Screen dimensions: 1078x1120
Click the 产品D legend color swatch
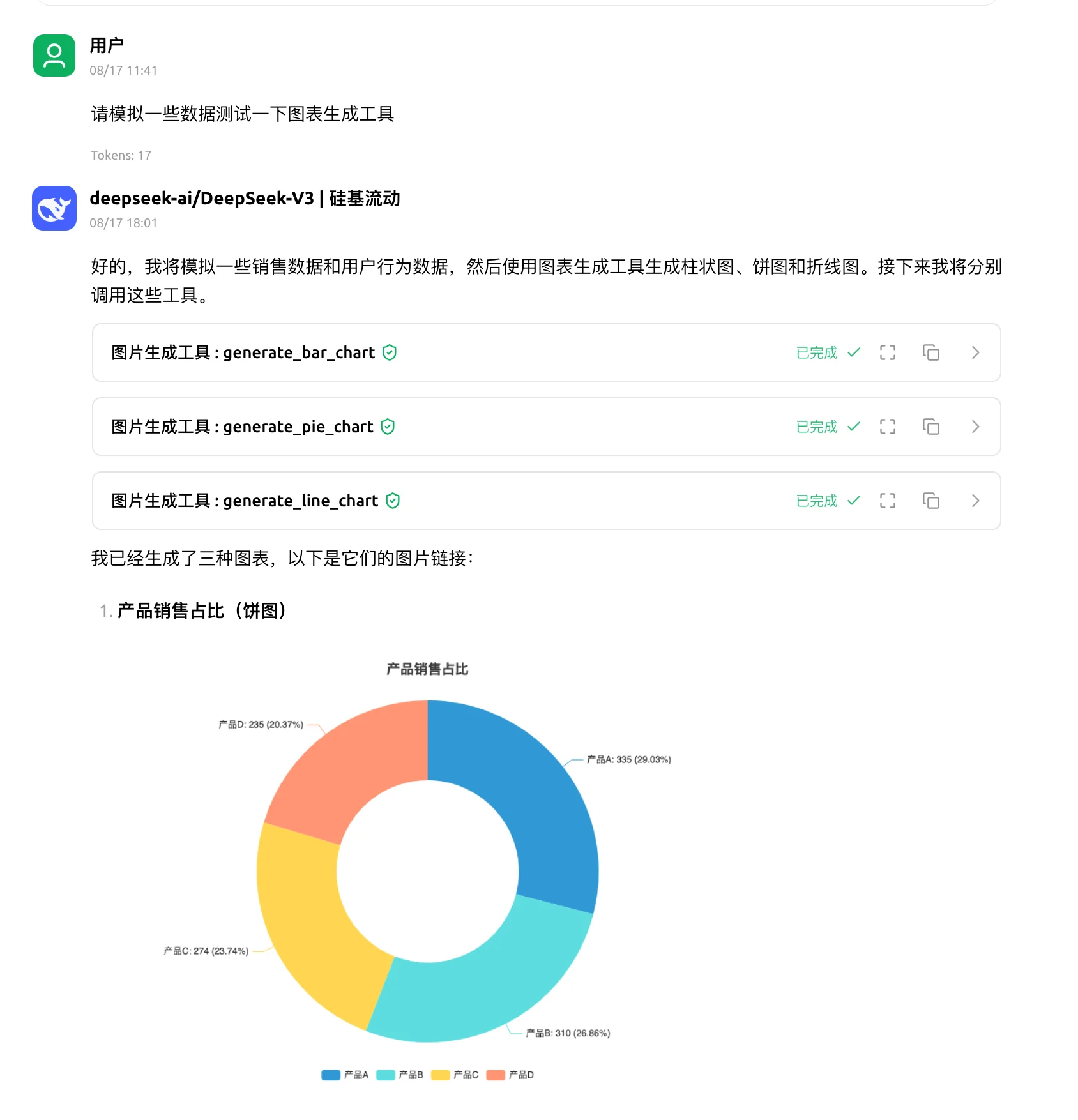tap(496, 1075)
